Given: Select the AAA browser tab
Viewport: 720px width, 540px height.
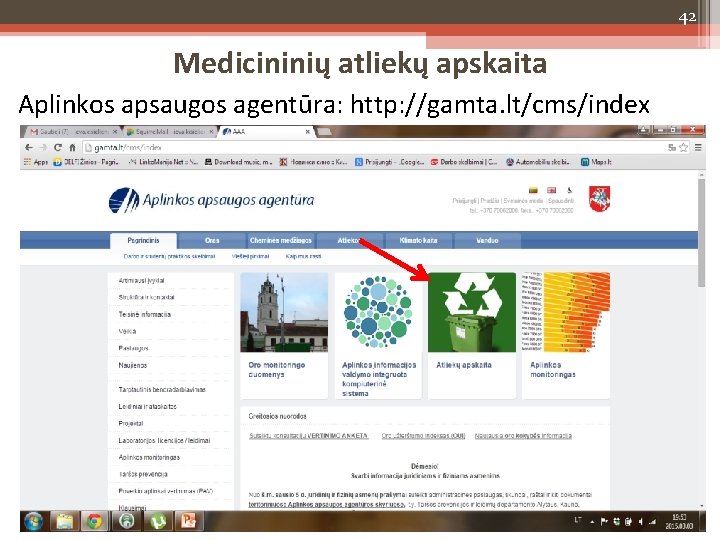Looking at the screenshot, I should point(264,132).
